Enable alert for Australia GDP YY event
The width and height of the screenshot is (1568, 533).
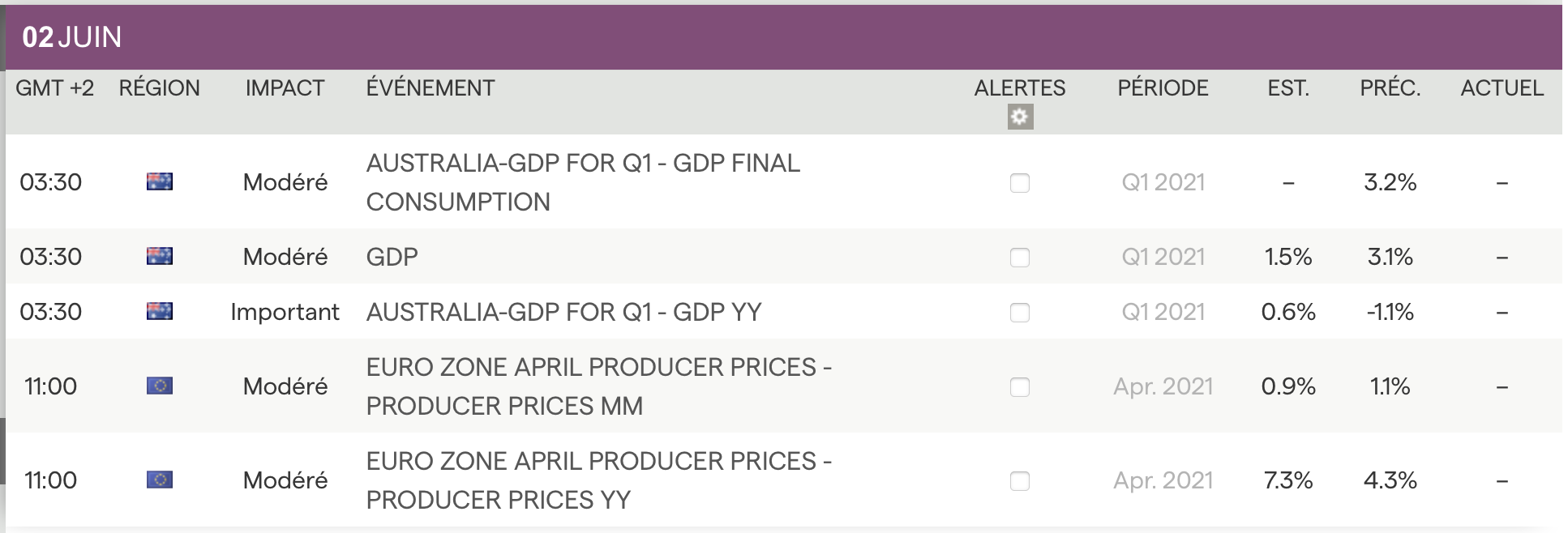coord(1020,313)
